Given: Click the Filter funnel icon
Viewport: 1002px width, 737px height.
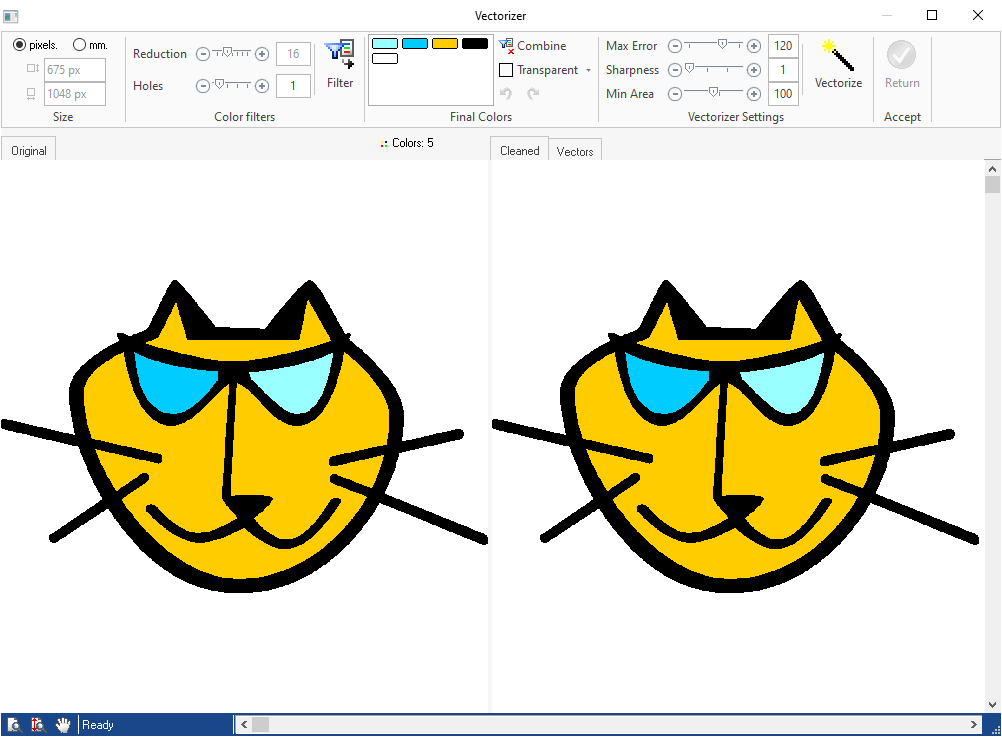Looking at the screenshot, I should point(340,54).
